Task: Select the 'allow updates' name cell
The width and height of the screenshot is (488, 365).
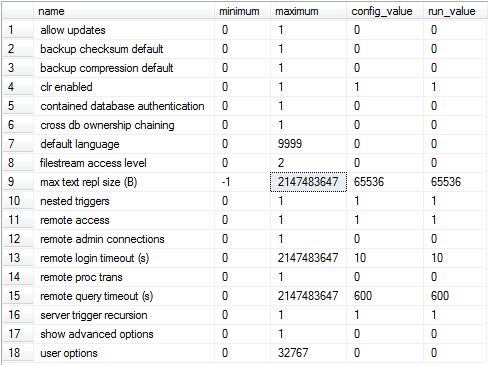Action: pos(124,30)
